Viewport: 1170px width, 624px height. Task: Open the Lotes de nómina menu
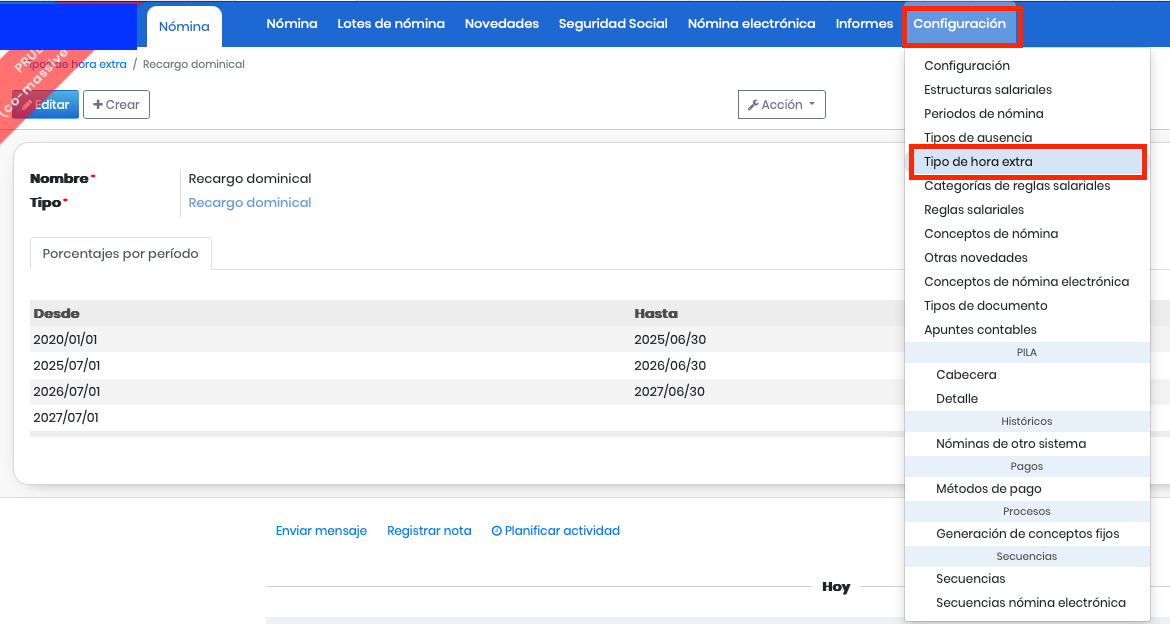pos(391,24)
